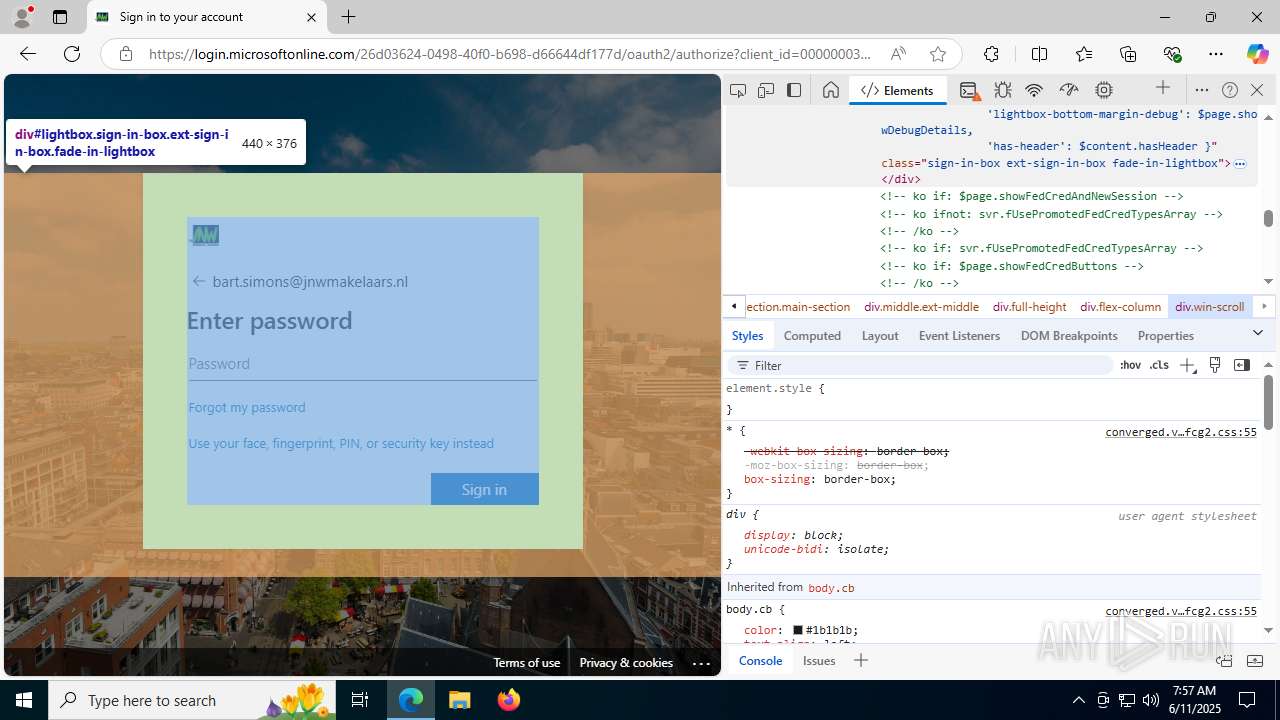
Task: Click the Styles Filter input
Action: point(920,366)
